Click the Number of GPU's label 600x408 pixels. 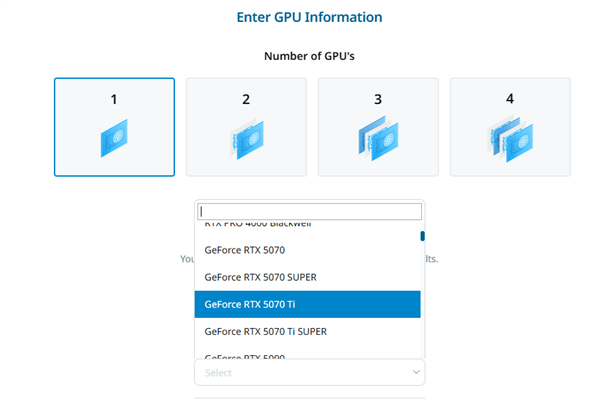(x=309, y=56)
